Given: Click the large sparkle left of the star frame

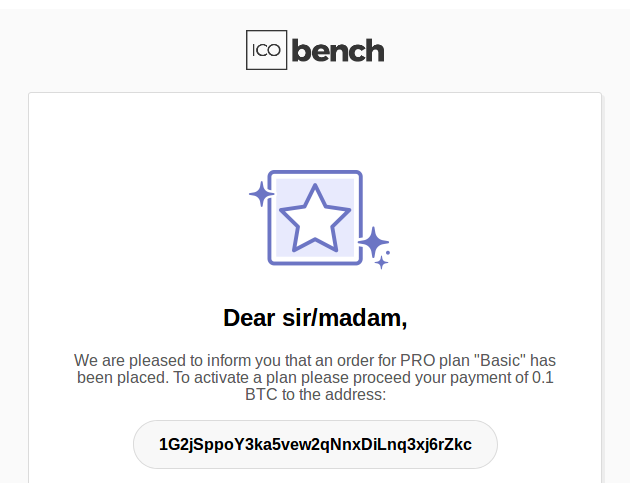Looking at the screenshot, I should tap(262, 194).
